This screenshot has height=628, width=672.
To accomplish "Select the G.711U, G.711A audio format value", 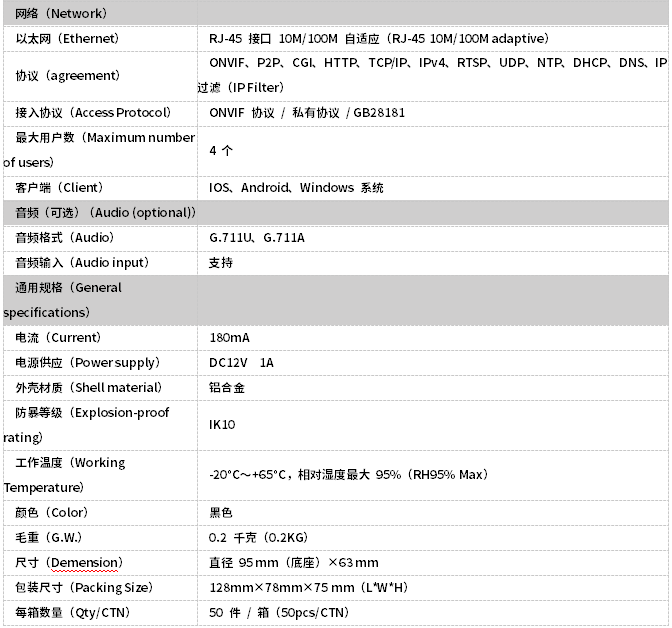I will pyautogui.click(x=256, y=238).
